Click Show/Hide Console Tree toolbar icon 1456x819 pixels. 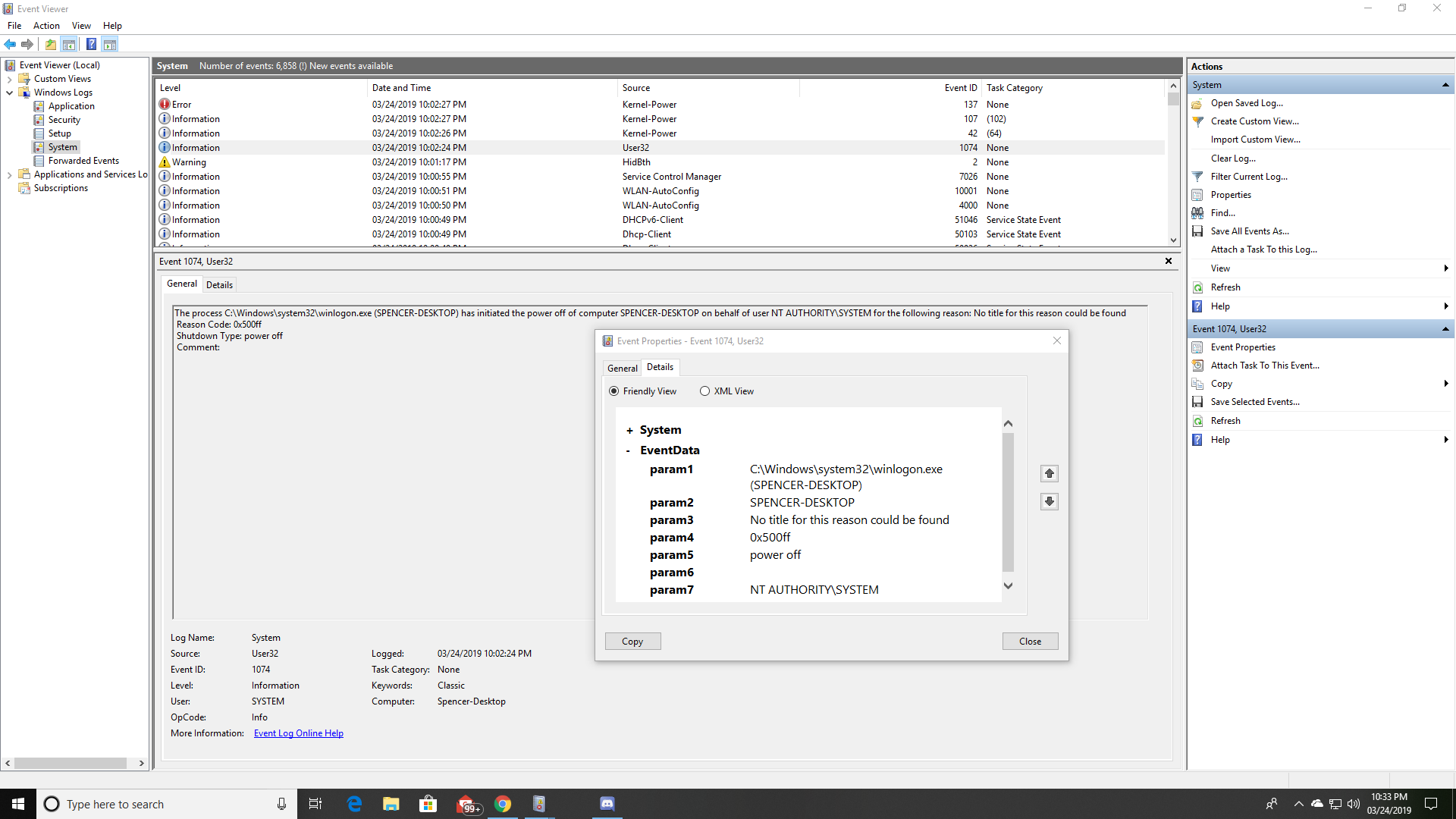(69, 44)
